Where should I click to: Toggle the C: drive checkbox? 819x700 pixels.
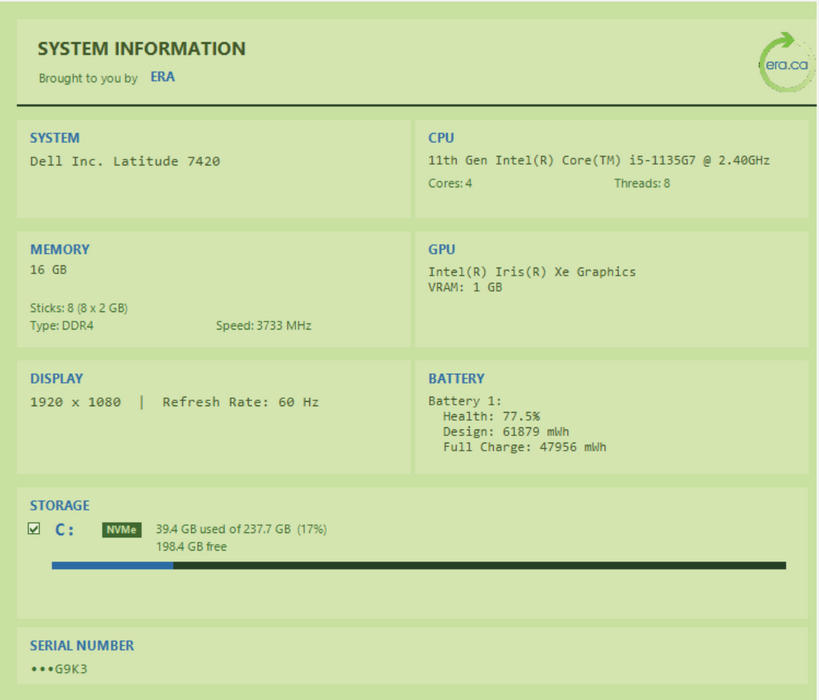point(34,529)
